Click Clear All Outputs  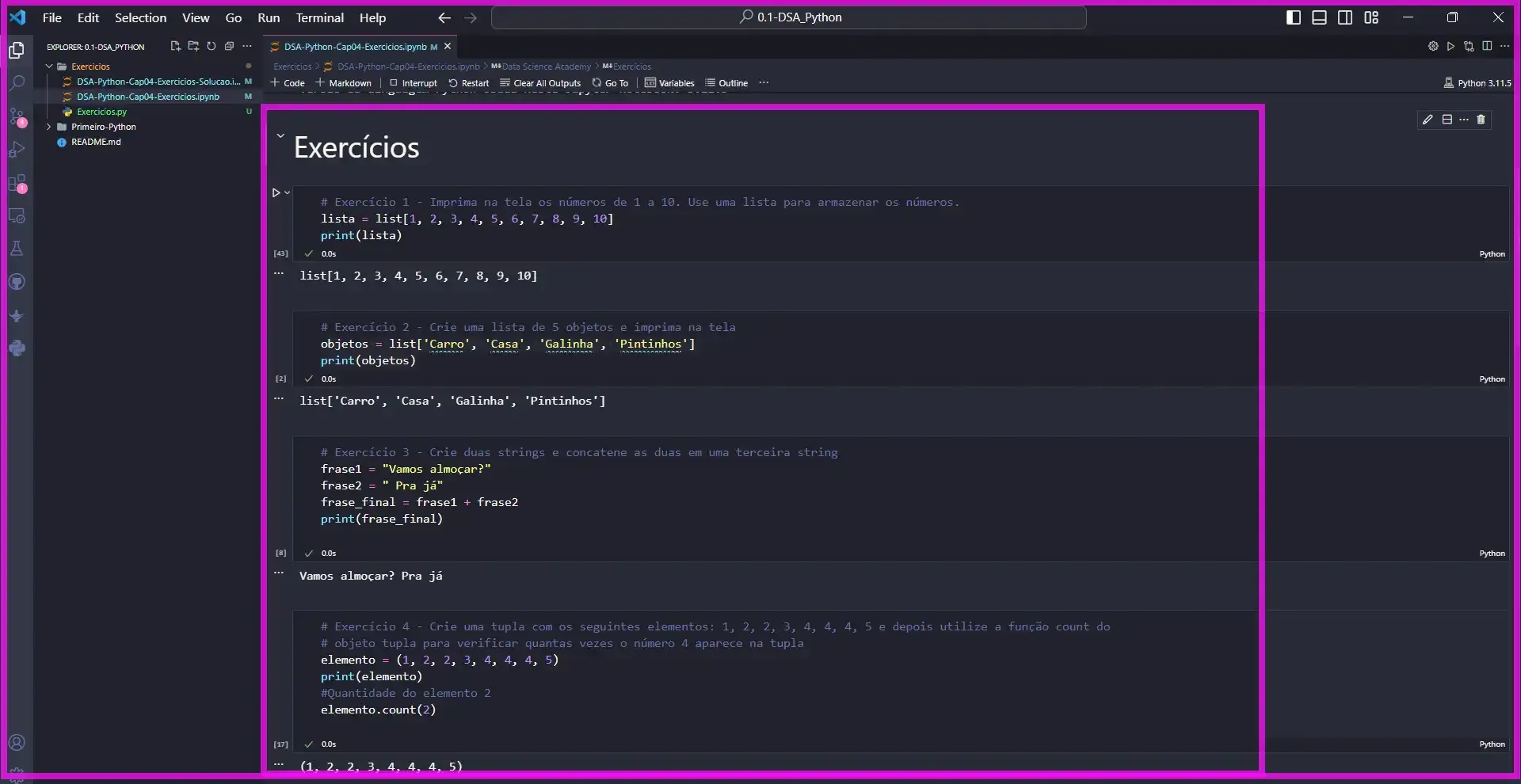[540, 82]
